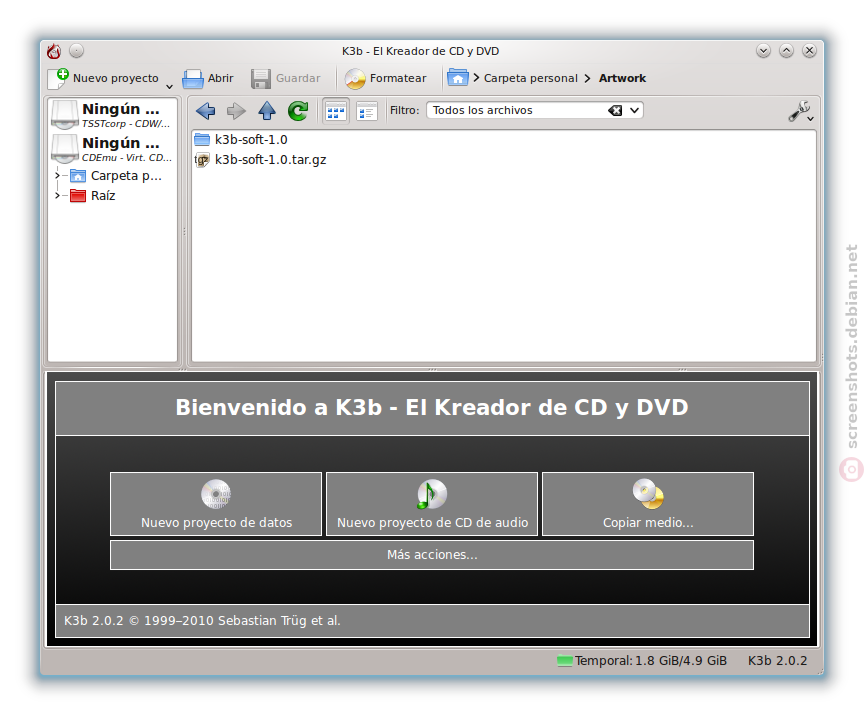The width and height of the screenshot is (864, 715).
Task: Select the CDEmu Virt. CD drive entry
Action: tap(112, 149)
